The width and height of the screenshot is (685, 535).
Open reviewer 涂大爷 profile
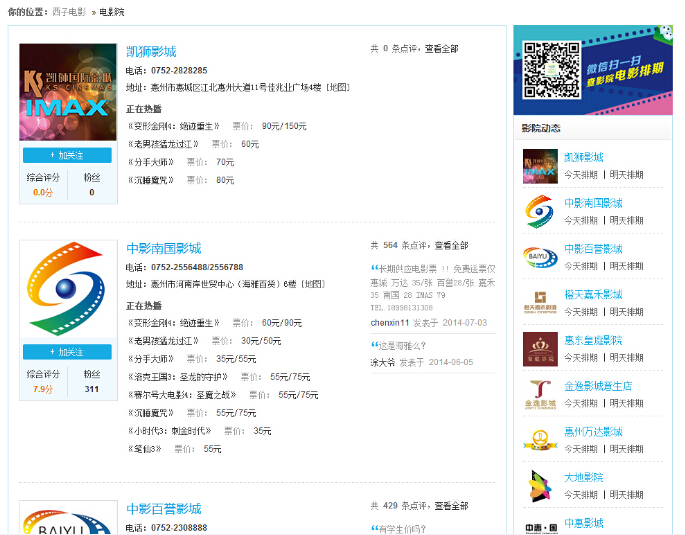click(383, 362)
